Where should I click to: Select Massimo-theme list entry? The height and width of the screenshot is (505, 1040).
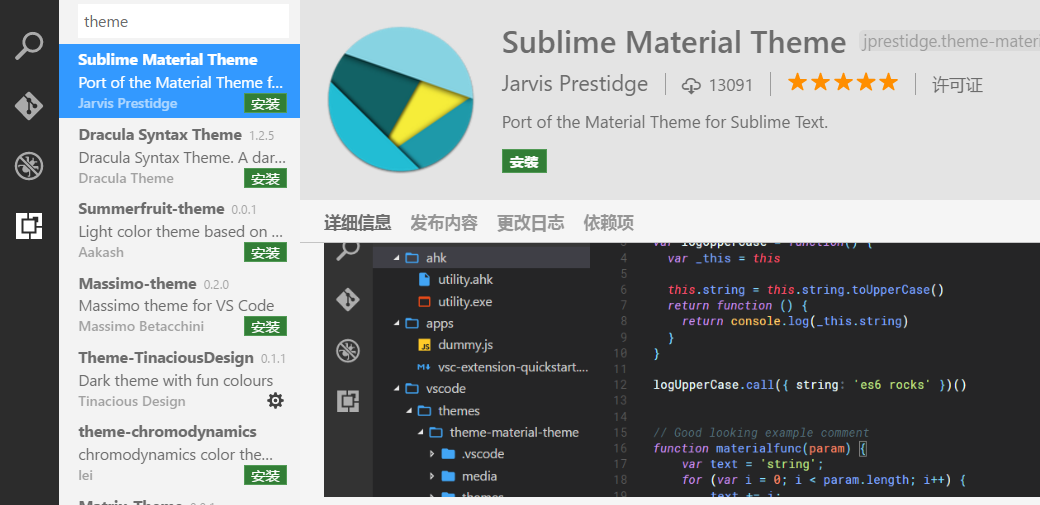pos(179,305)
